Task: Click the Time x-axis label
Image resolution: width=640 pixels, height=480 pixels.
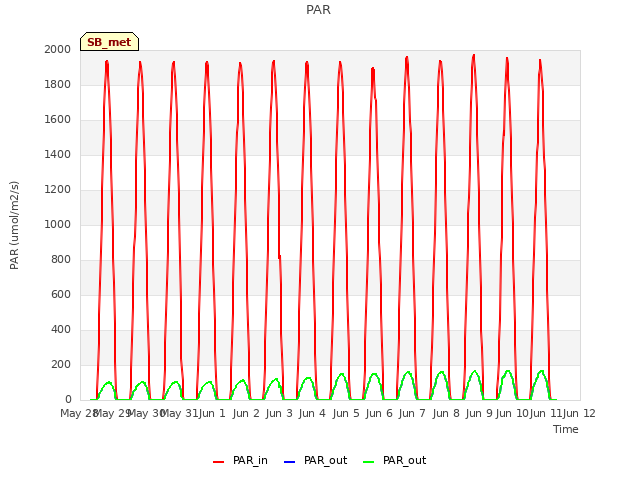Action: (566, 429)
